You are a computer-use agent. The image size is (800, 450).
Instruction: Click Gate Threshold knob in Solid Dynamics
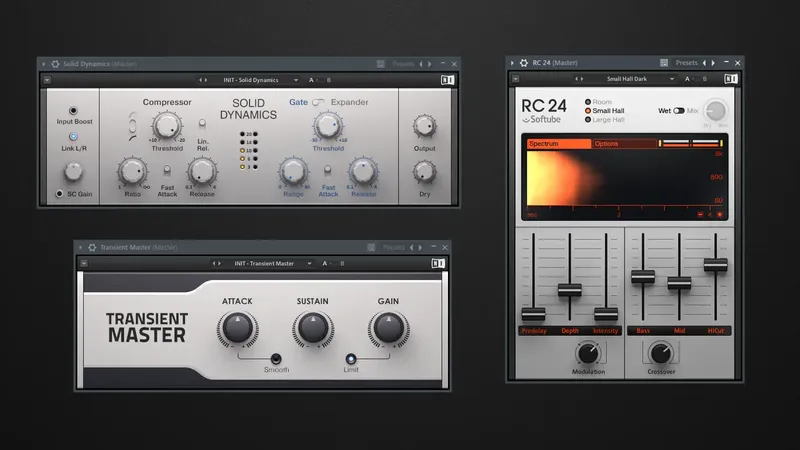(x=328, y=126)
